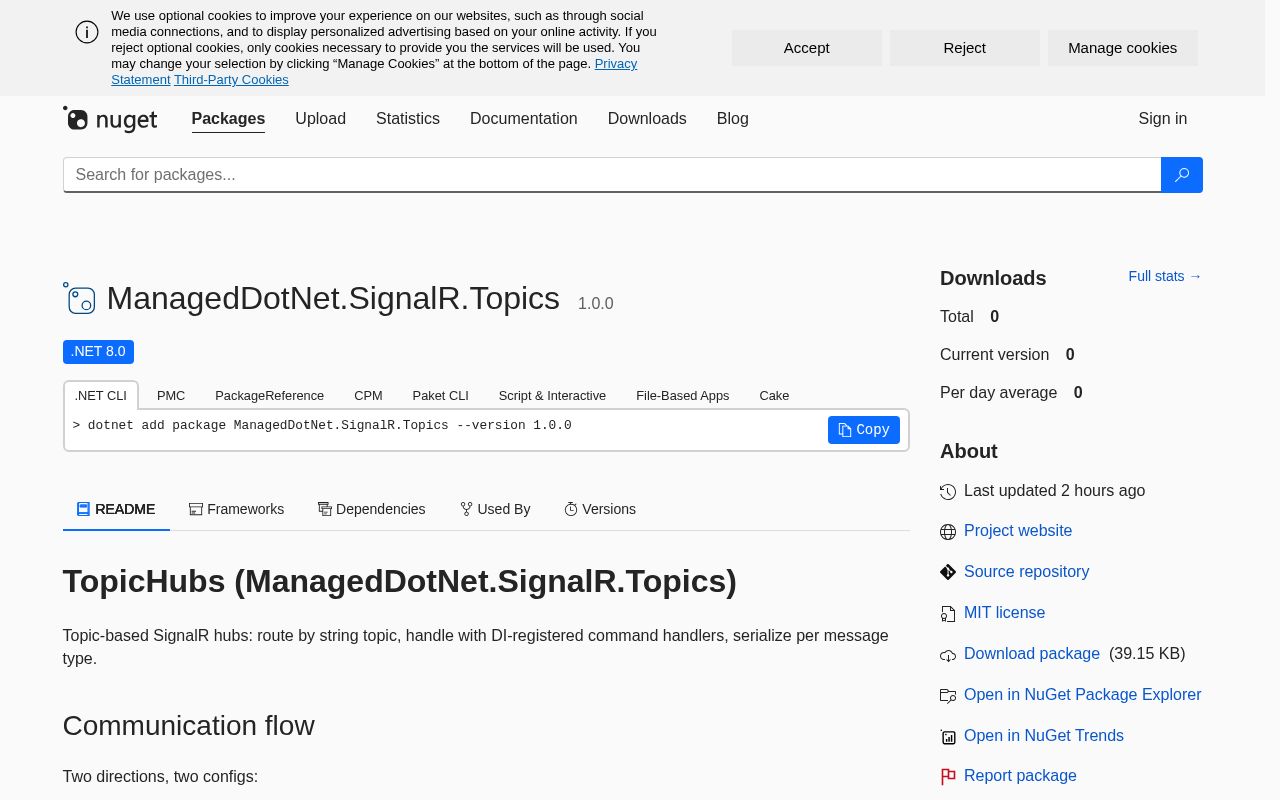Click the ManagedDotNet.SignalR.Topics package icon

[79, 298]
